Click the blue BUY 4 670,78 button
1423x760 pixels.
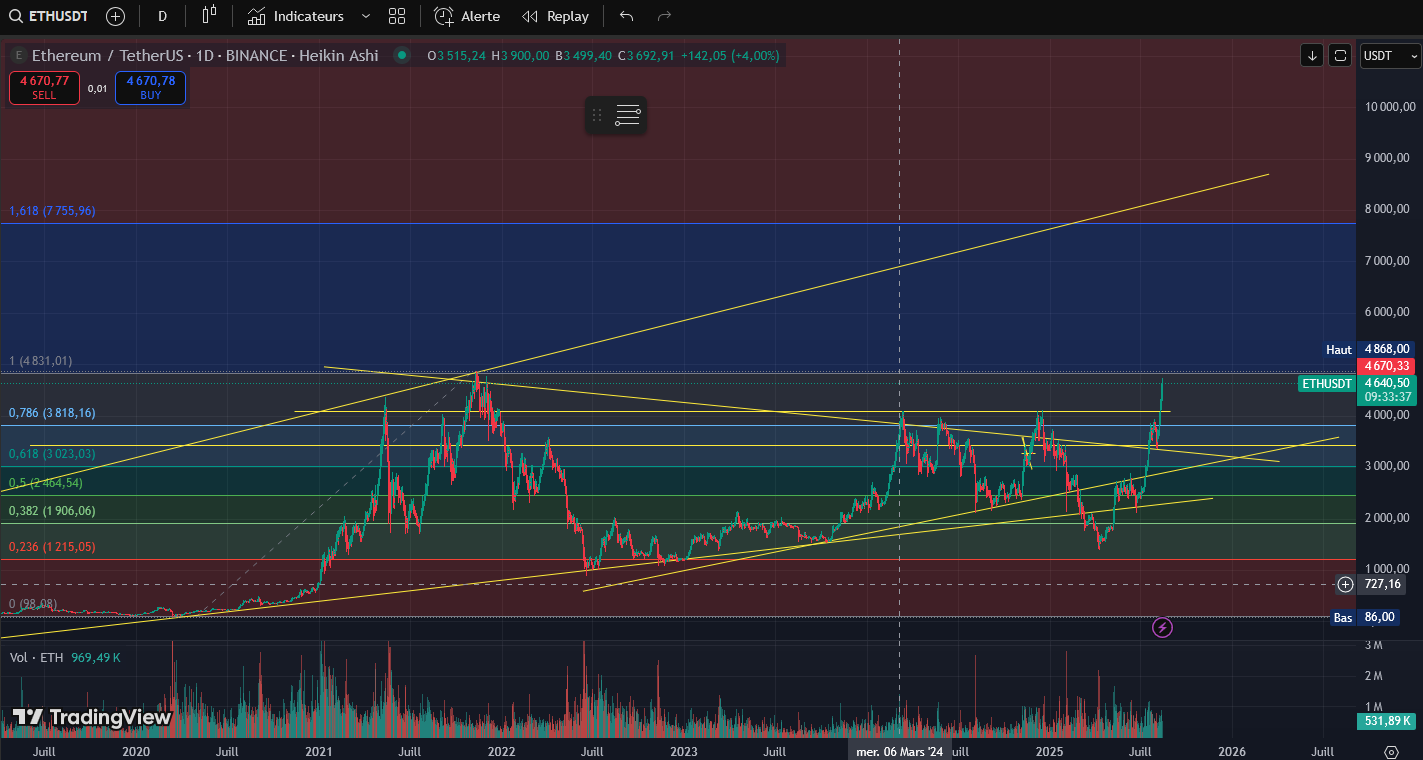pyautogui.click(x=150, y=88)
